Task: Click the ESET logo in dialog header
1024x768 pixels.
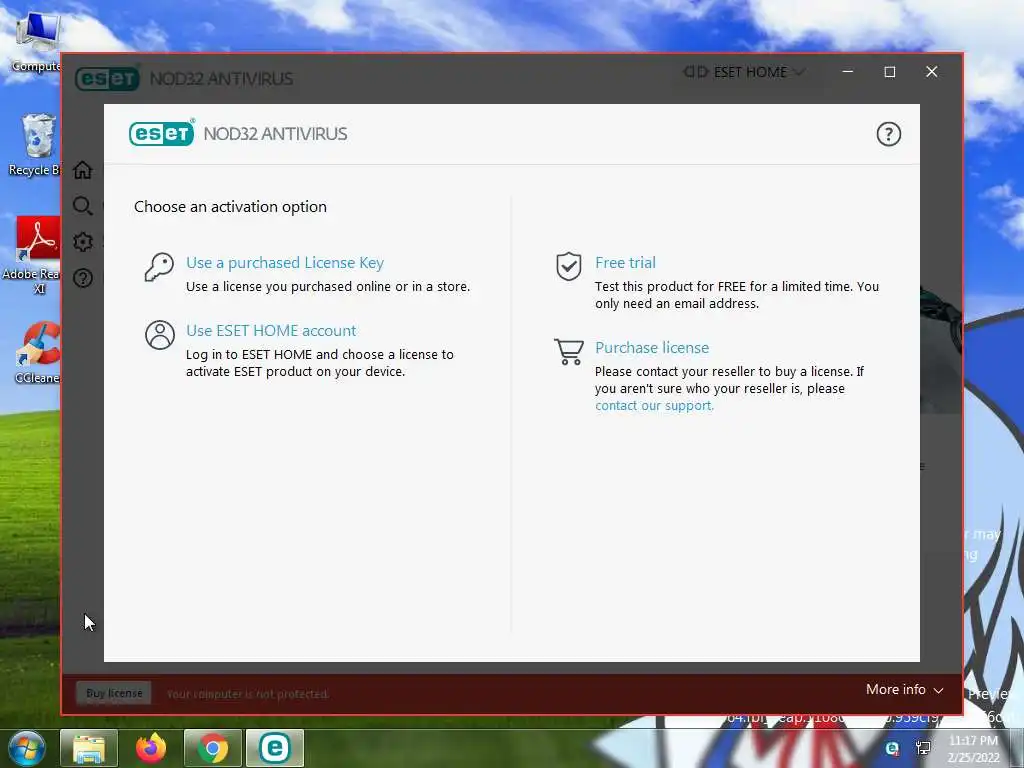Action: click(x=161, y=134)
